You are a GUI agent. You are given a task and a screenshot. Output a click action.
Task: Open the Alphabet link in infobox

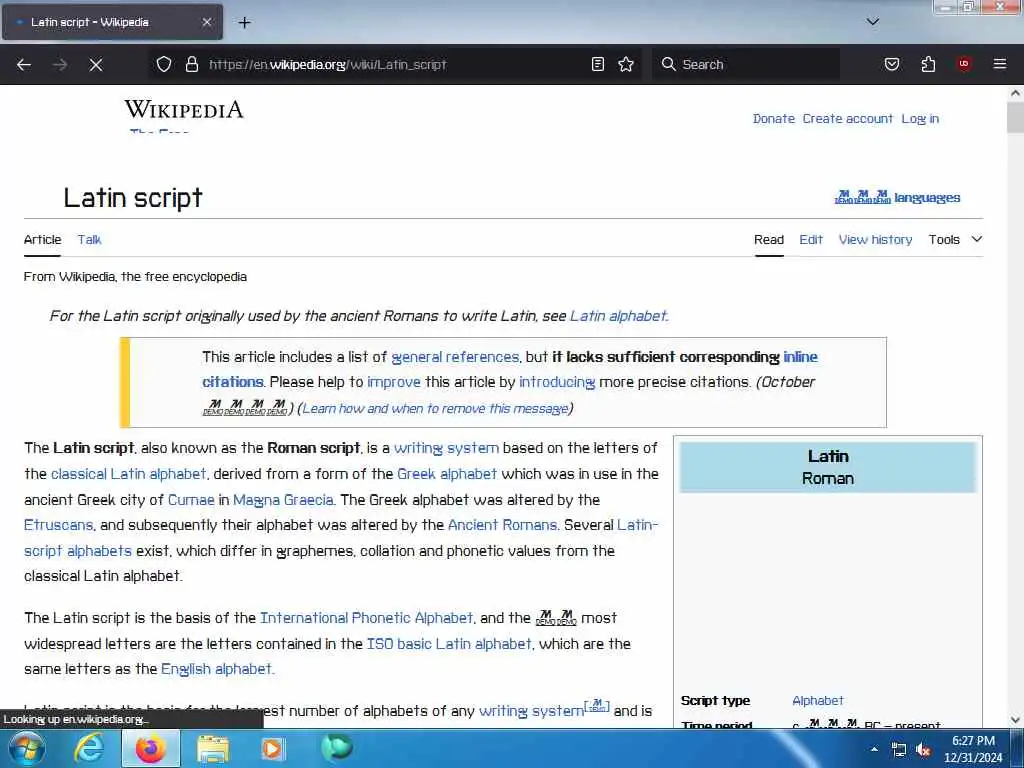(818, 701)
